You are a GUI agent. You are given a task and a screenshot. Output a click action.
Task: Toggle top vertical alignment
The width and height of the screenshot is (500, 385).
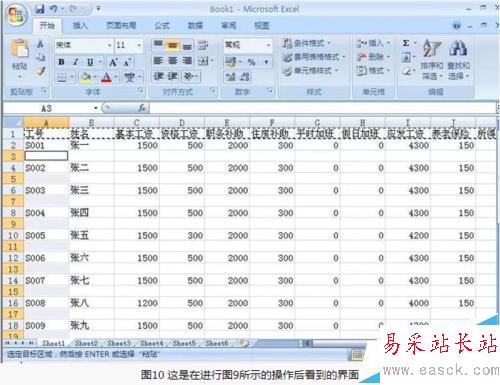click(158, 45)
